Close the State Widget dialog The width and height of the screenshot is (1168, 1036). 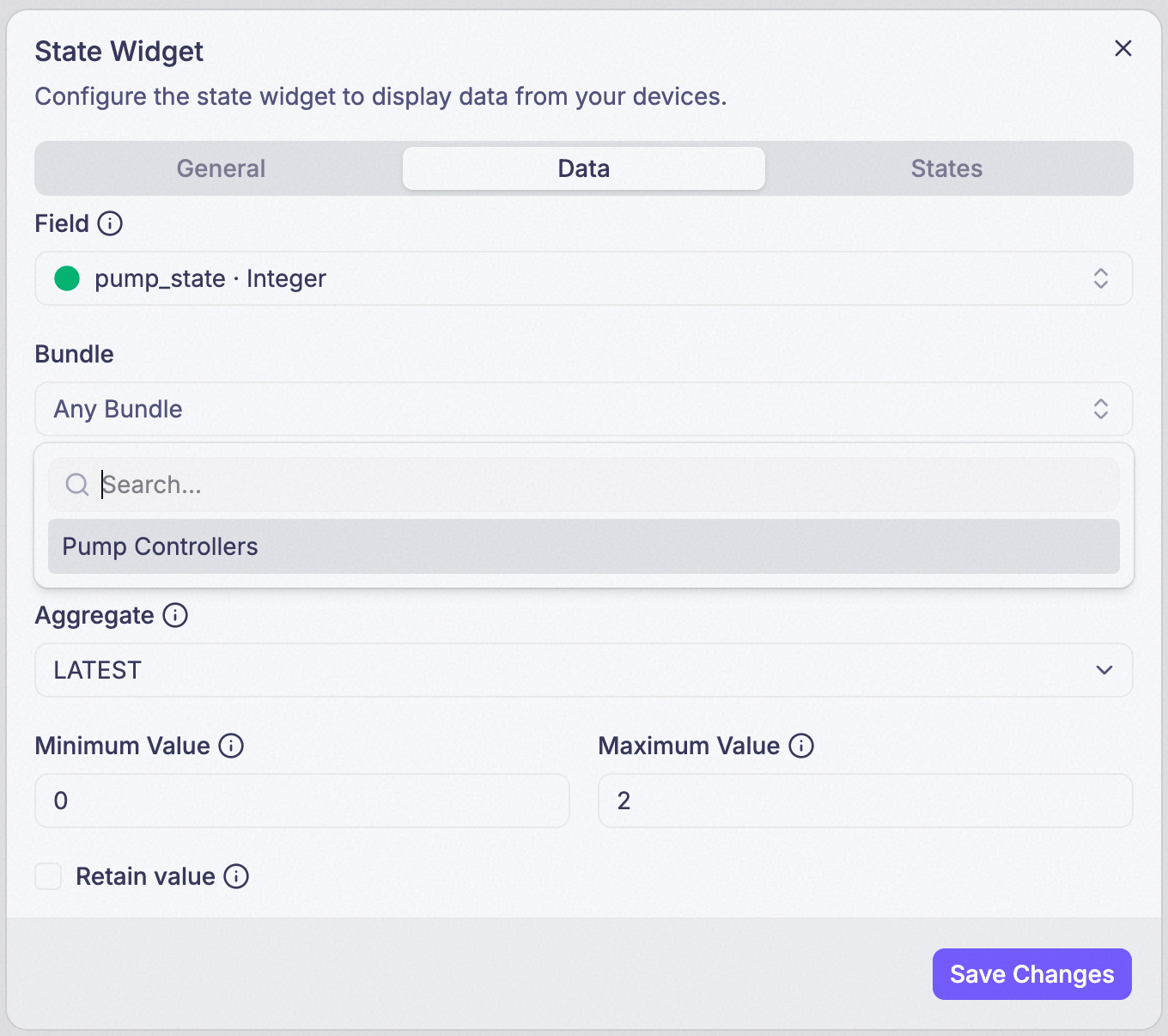1123,48
